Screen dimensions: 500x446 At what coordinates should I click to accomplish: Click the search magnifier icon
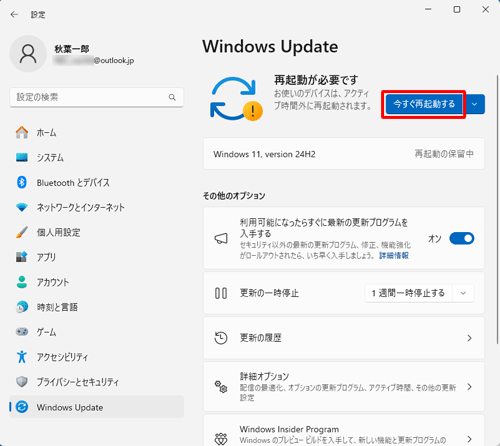tap(172, 97)
